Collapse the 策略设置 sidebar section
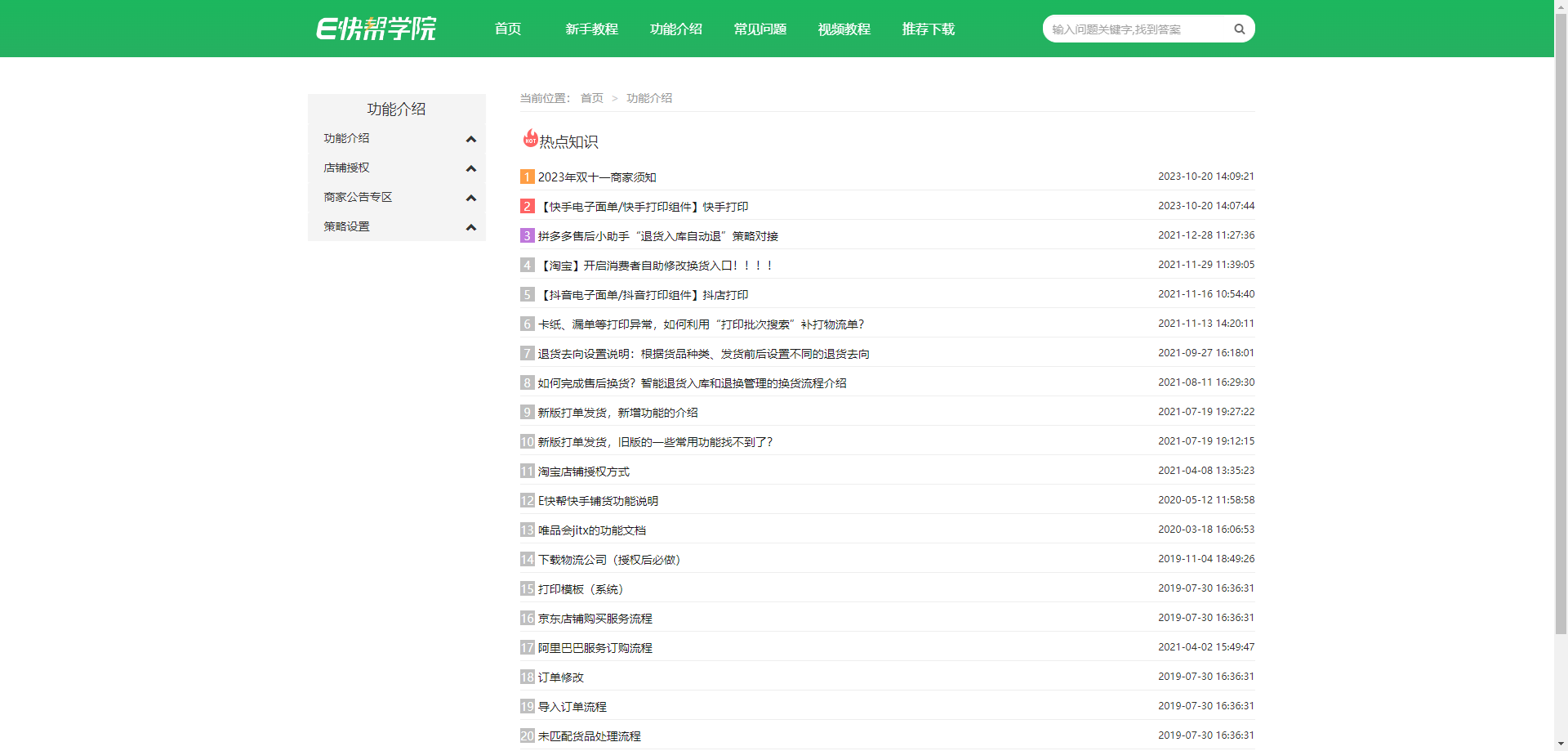Image resolution: width=1568 pixels, height=751 pixels. [470, 227]
